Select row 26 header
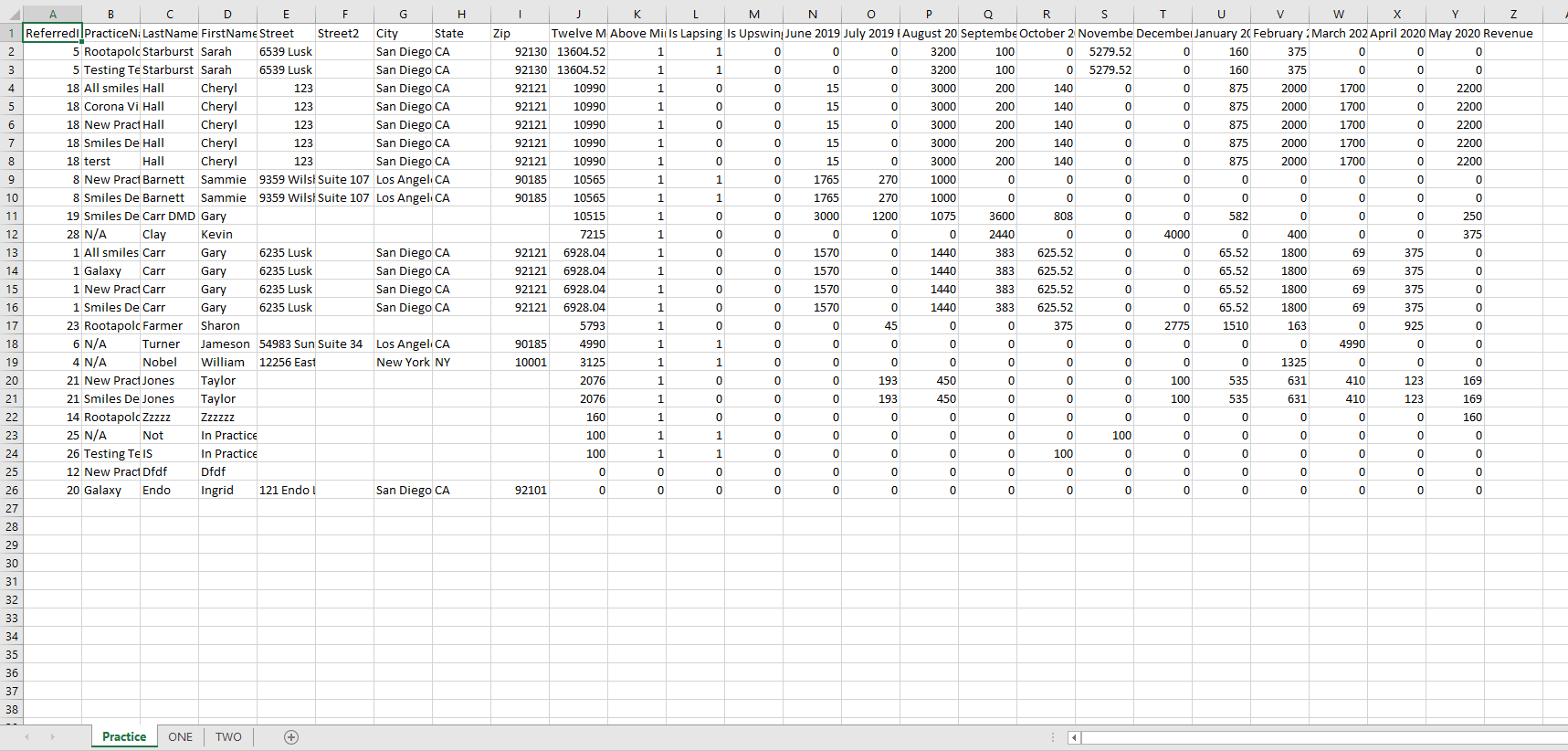This screenshot has height=751, width=1568. 11,490
